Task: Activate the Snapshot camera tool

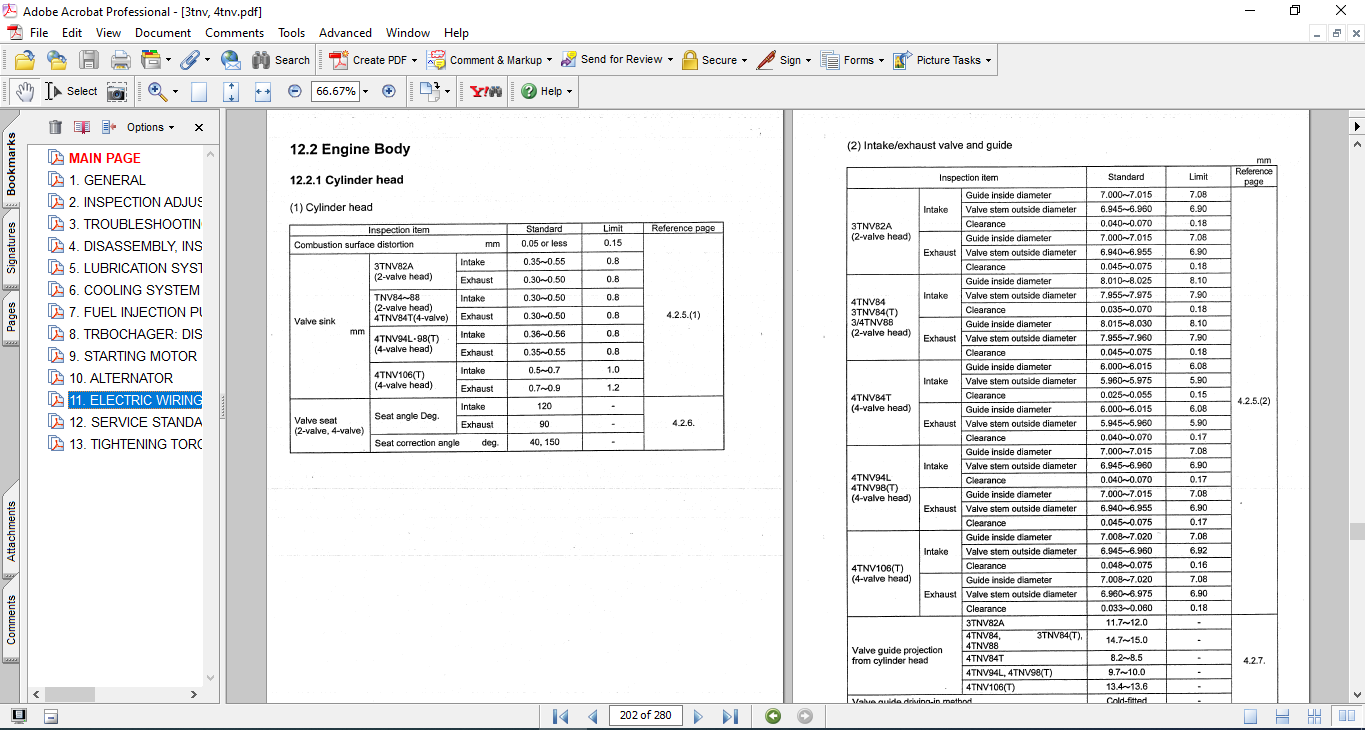Action: click(x=117, y=91)
